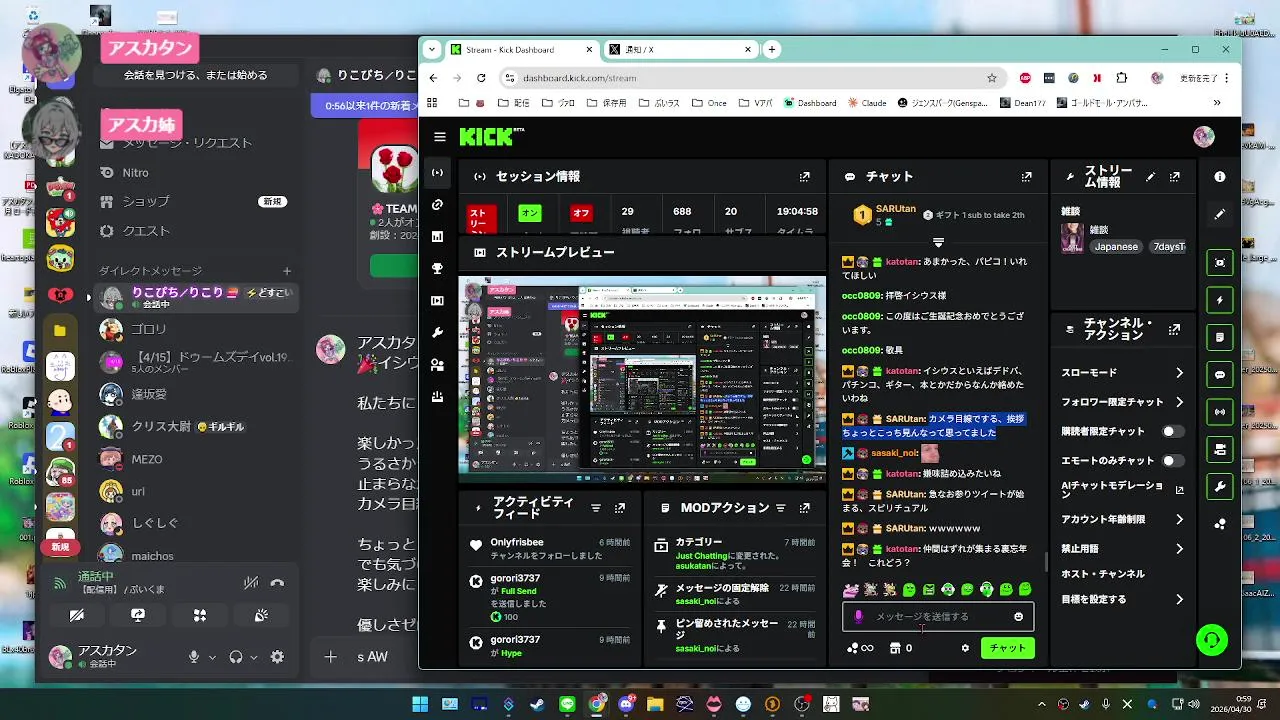
Task: Toggle 購読者限定チャット switch
Action: [1172, 431]
